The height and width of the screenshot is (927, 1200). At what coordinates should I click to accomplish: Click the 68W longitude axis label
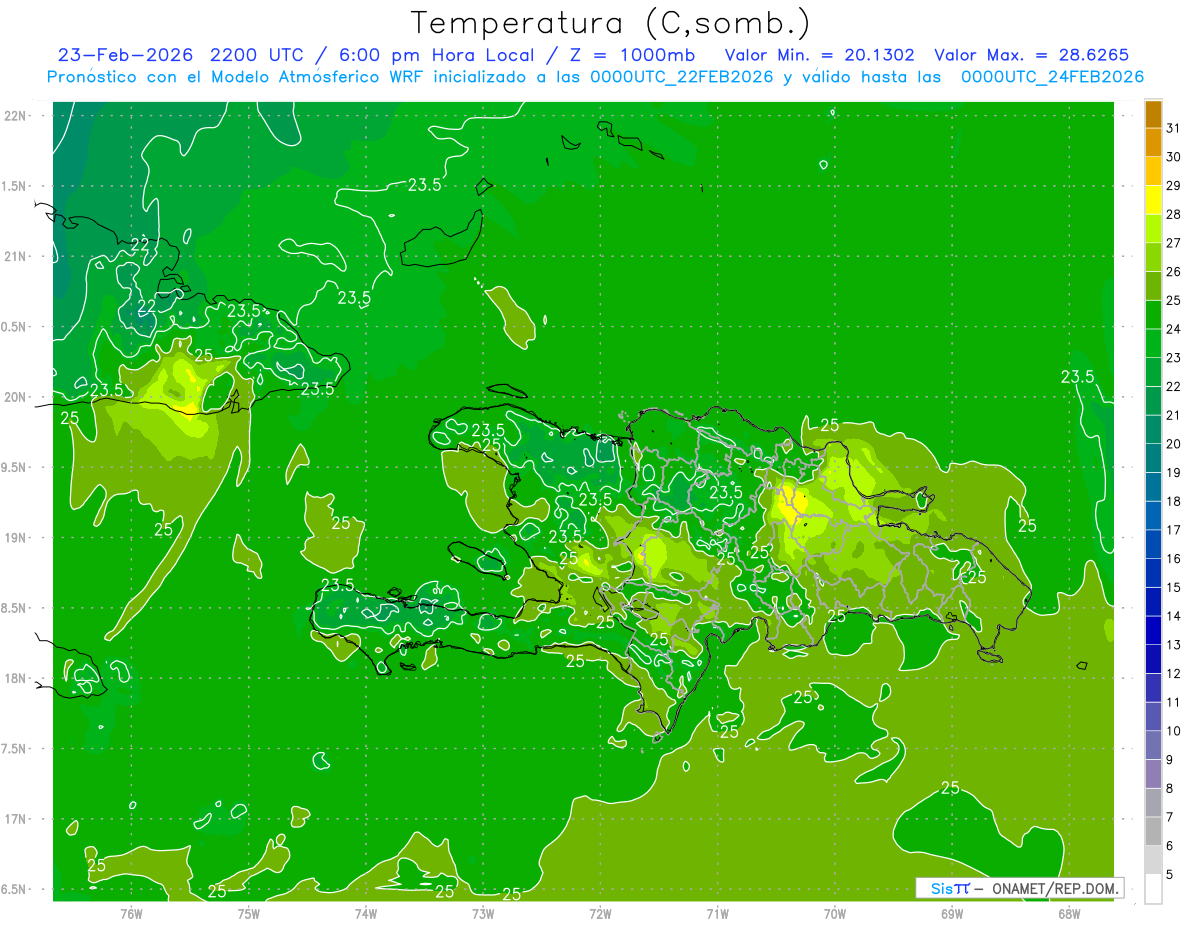pyautogui.click(x=1069, y=913)
